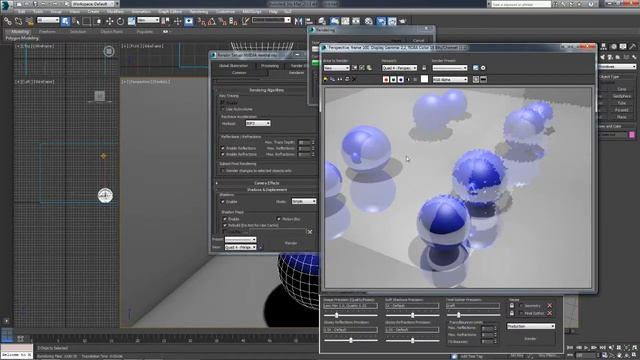This screenshot has width=640, height=360.
Task: Click the Bind to Space Warp tool
Action: [x=29, y=21]
